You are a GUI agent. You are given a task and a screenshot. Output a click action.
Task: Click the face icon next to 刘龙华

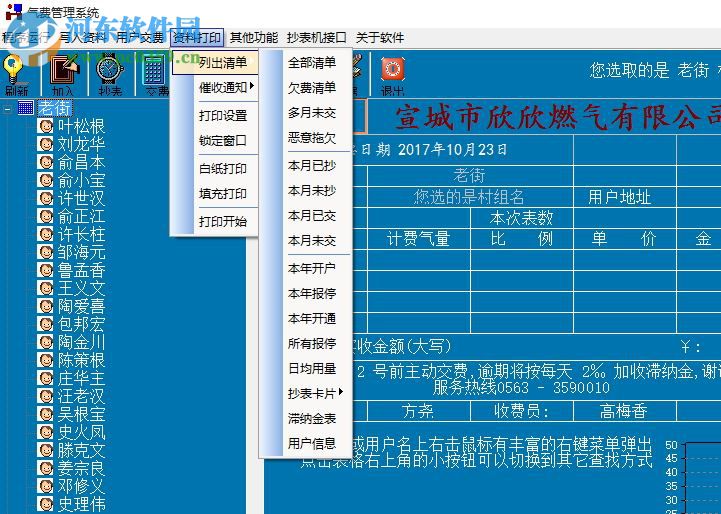tap(45, 144)
